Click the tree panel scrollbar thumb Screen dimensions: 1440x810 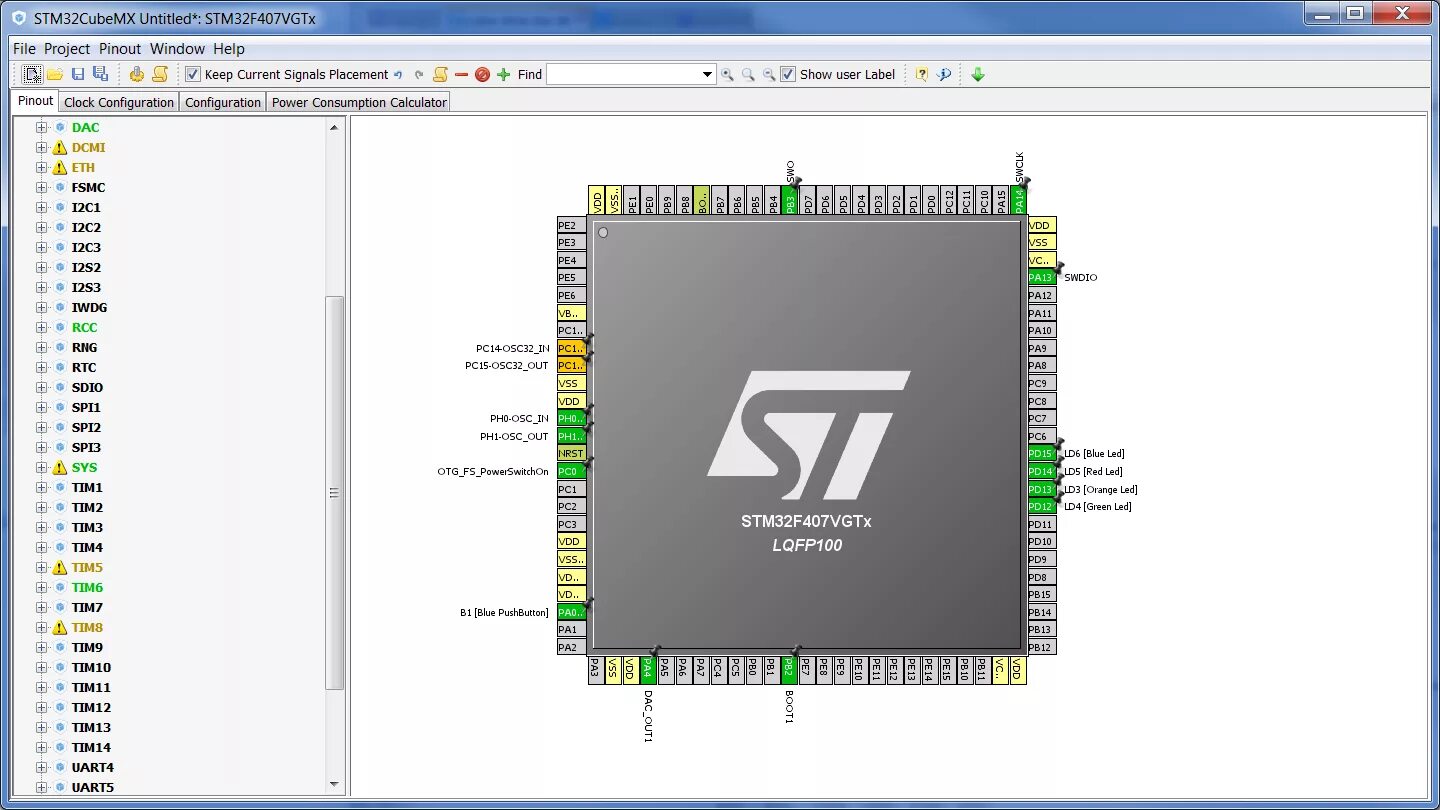(335, 492)
